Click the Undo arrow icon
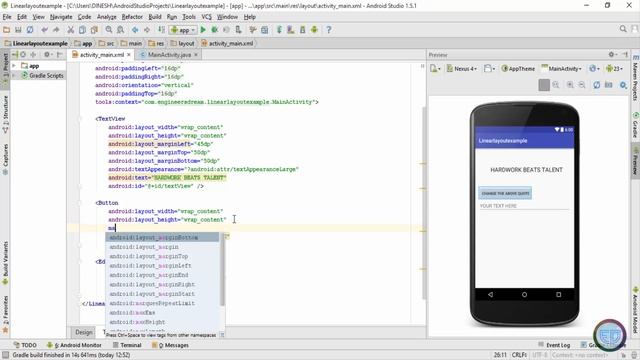The height and width of the screenshot is (360, 640). coord(44,30)
